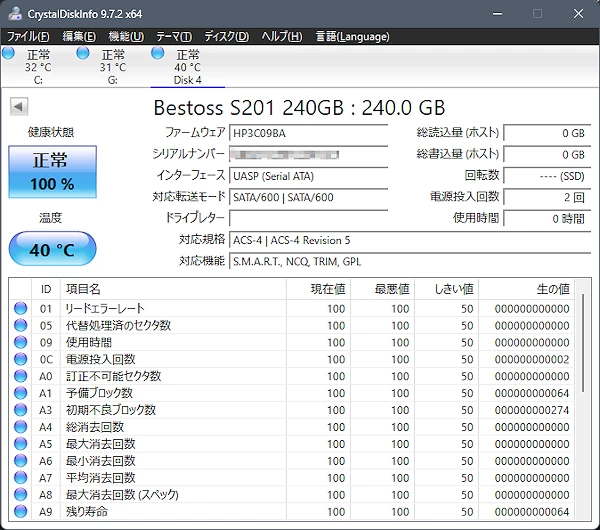
Task: Click the 生の値 column header
Action: pos(552,288)
